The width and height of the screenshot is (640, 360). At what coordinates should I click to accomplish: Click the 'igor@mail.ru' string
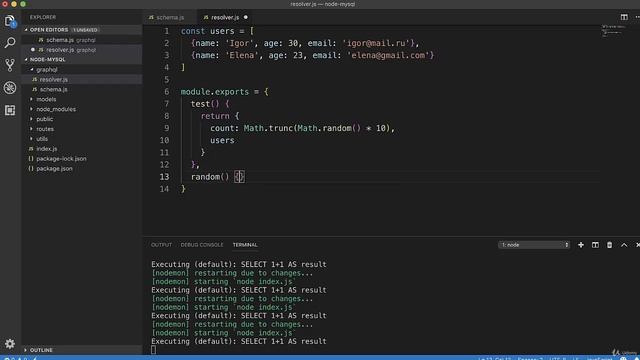[x=376, y=43]
